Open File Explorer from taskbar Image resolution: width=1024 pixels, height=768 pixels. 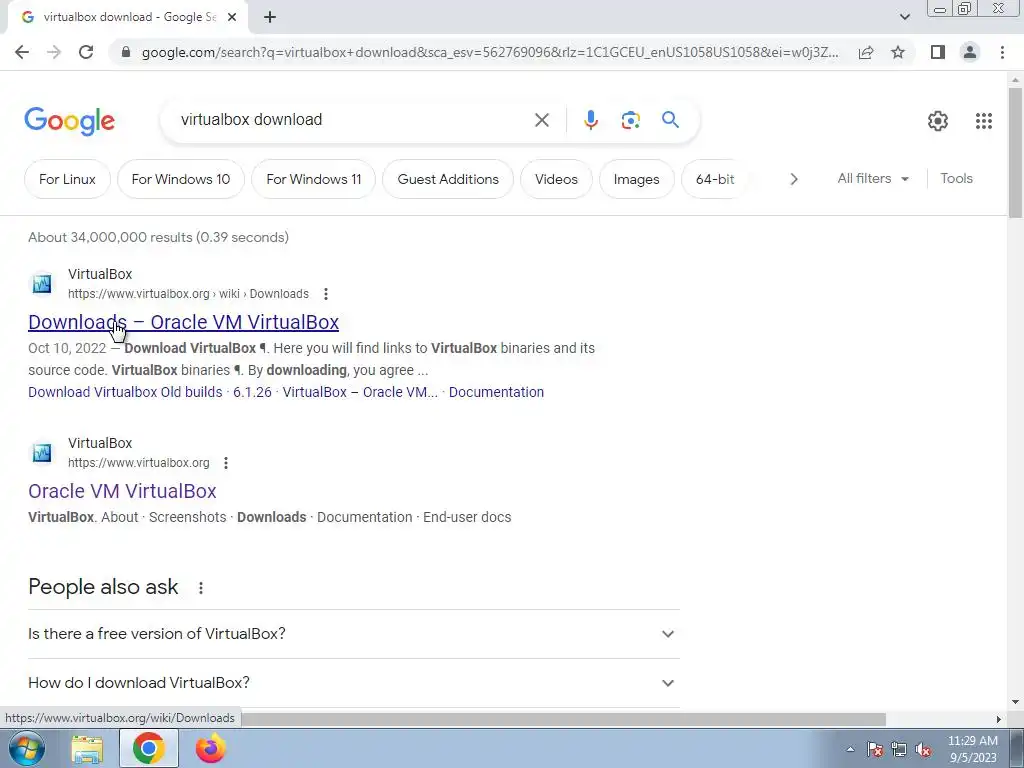click(x=87, y=749)
